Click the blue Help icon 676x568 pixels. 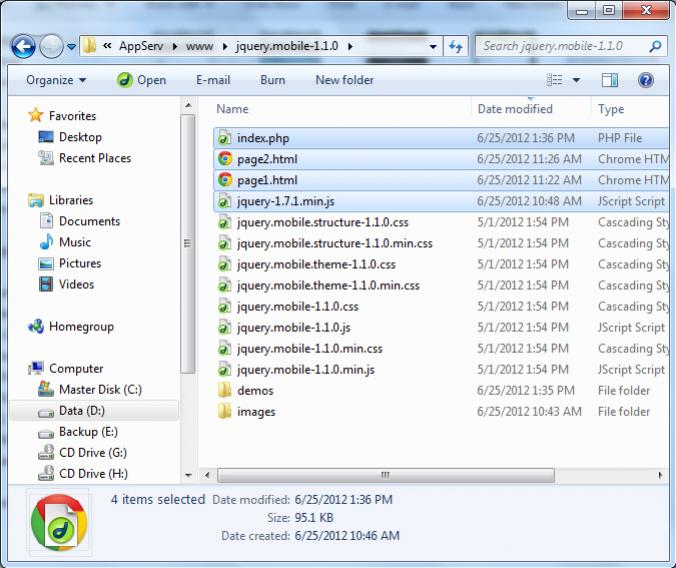[x=645, y=80]
